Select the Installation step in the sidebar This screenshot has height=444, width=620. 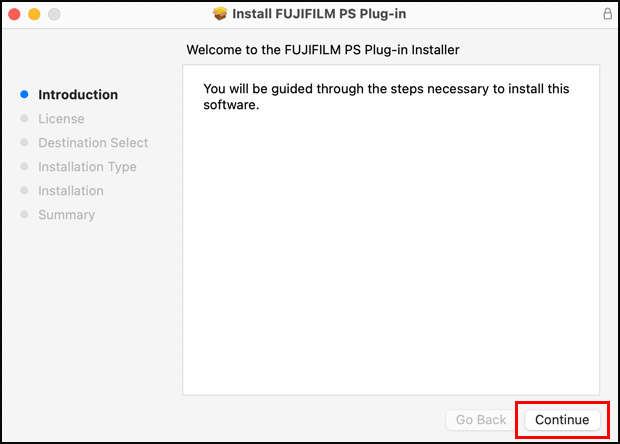pos(71,191)
